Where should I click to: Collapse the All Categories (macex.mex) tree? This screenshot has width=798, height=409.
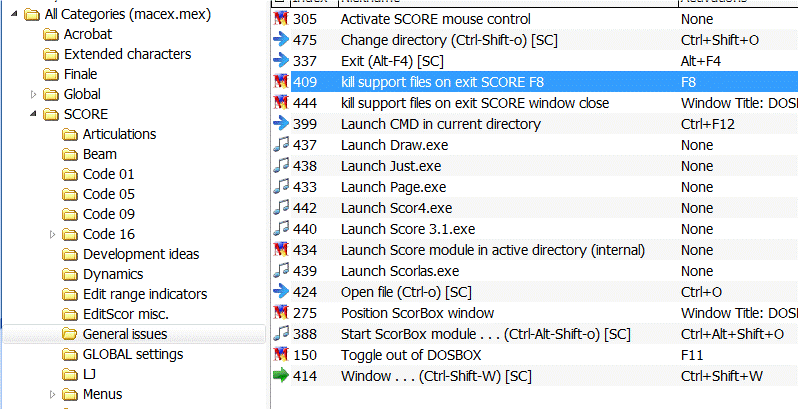[x=14, y=15]
